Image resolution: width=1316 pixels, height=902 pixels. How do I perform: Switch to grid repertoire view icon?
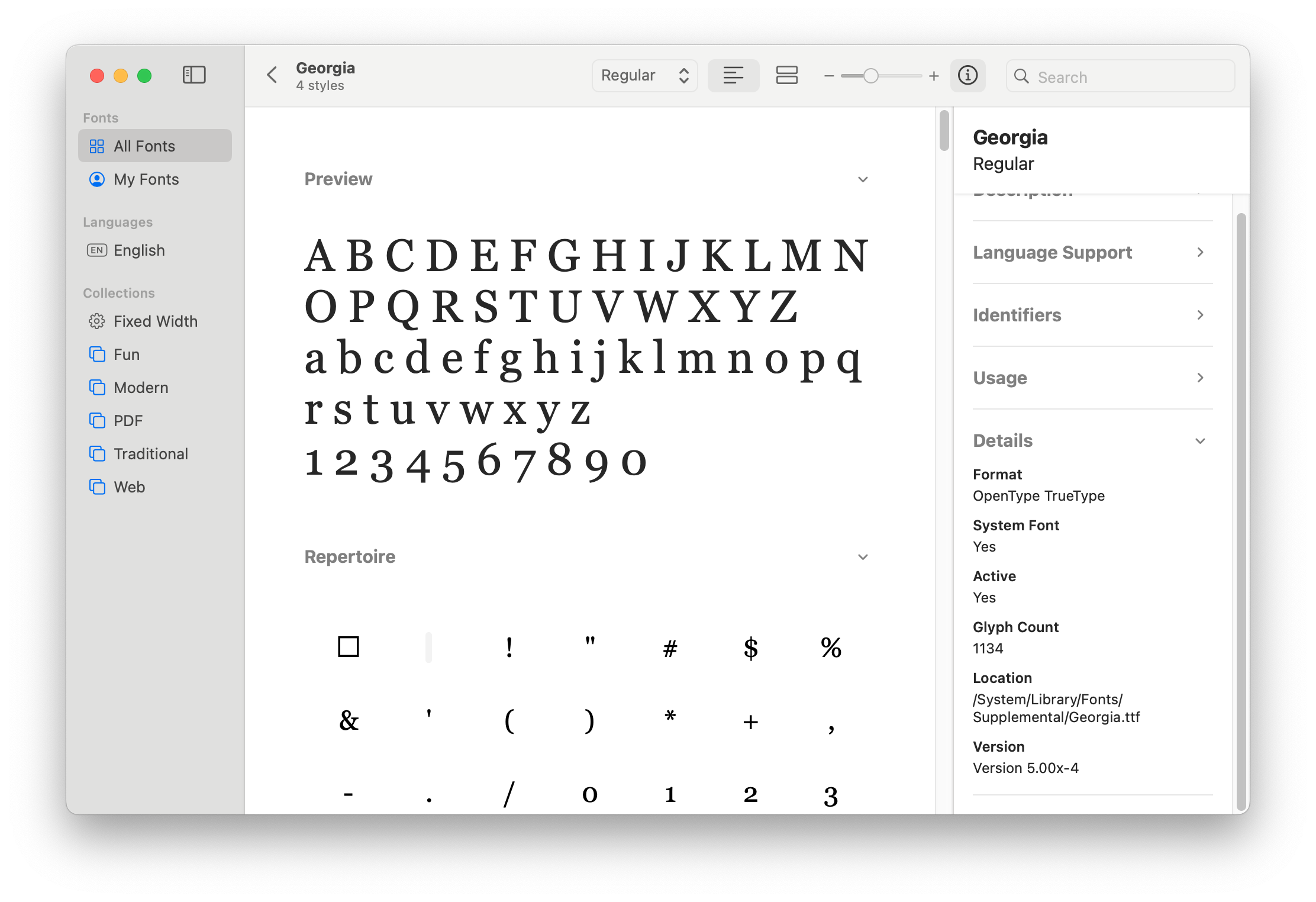pos(786,75)
